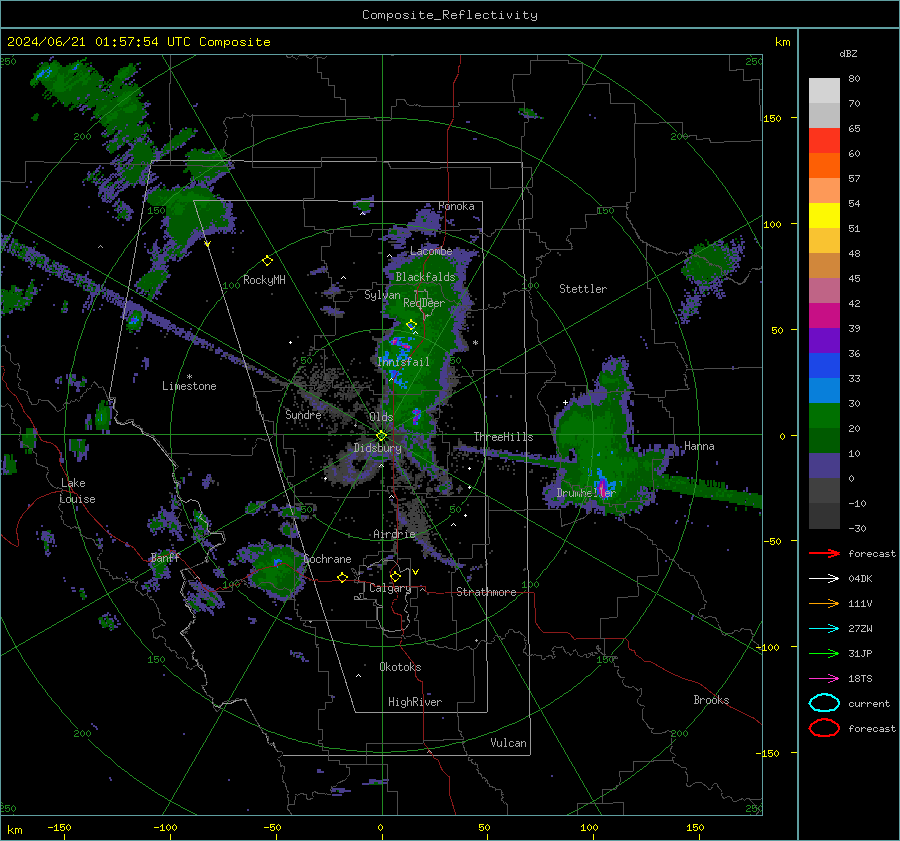This screenshot has height=841, width=900.
Task: Click the ThreeHills label
Action: pos(503,437)
